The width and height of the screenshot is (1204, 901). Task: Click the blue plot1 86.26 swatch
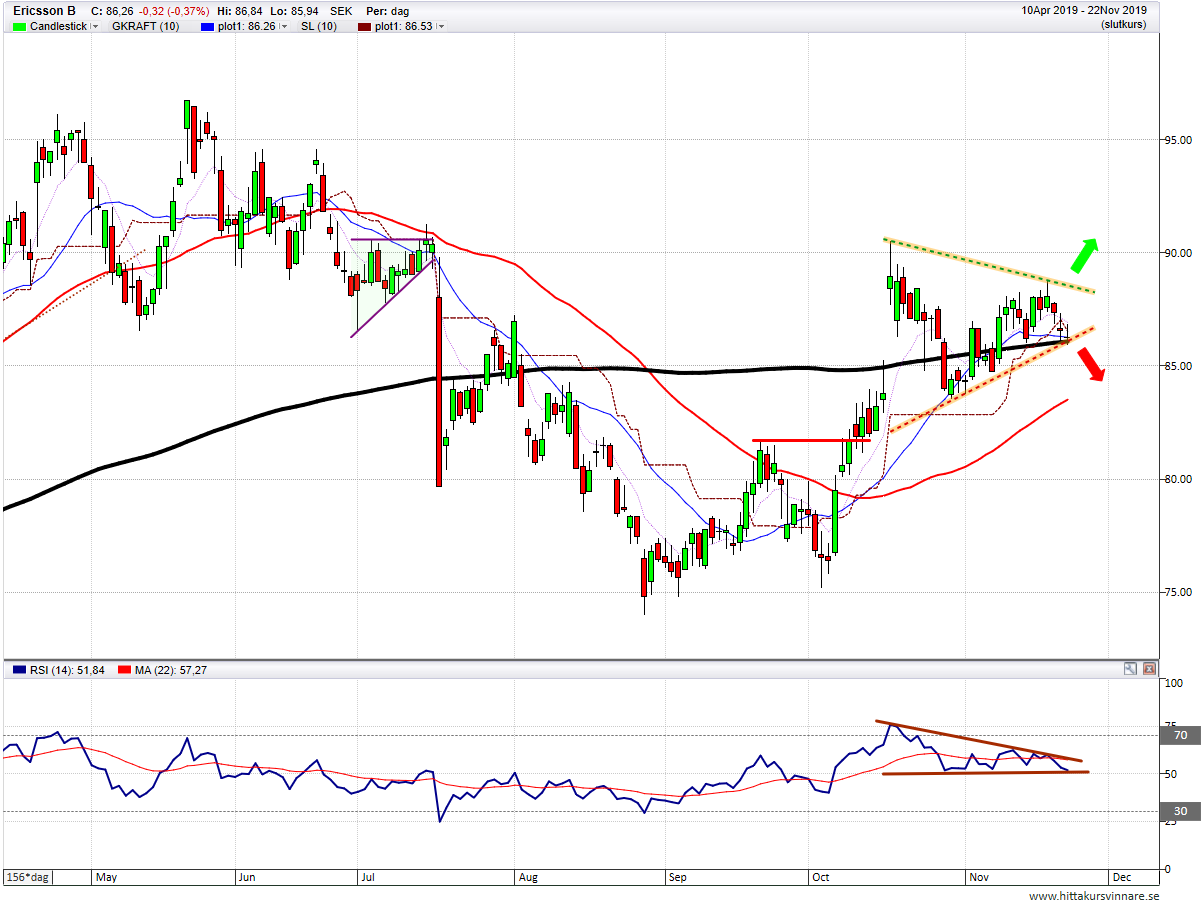208,26
